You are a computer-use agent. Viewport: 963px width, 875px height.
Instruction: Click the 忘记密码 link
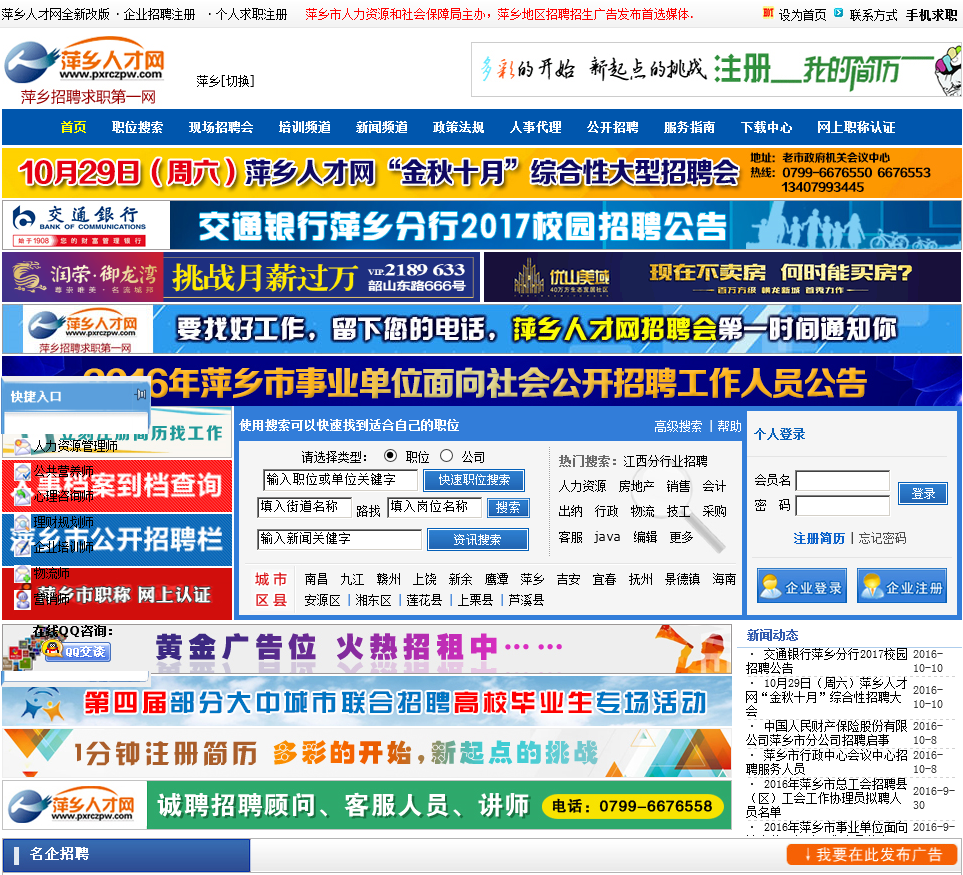pos(883,539)
